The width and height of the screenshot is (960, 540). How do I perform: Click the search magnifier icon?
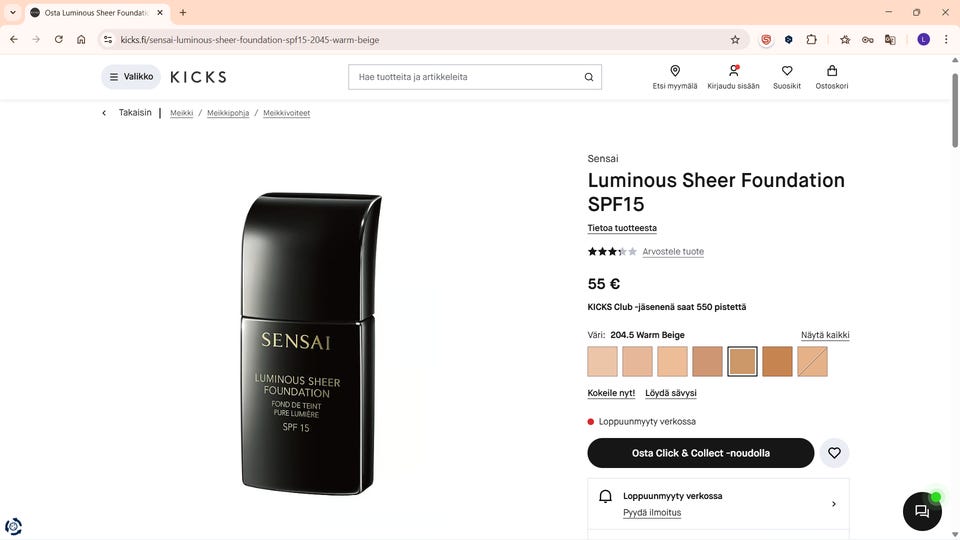coord(589,77)
